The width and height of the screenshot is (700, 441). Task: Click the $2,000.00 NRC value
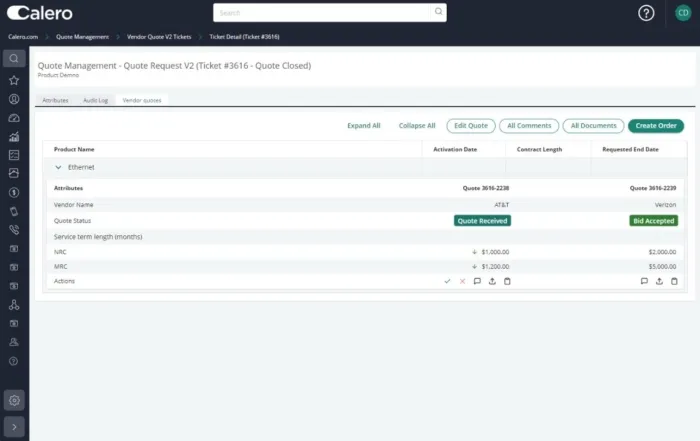click(662, 252)
